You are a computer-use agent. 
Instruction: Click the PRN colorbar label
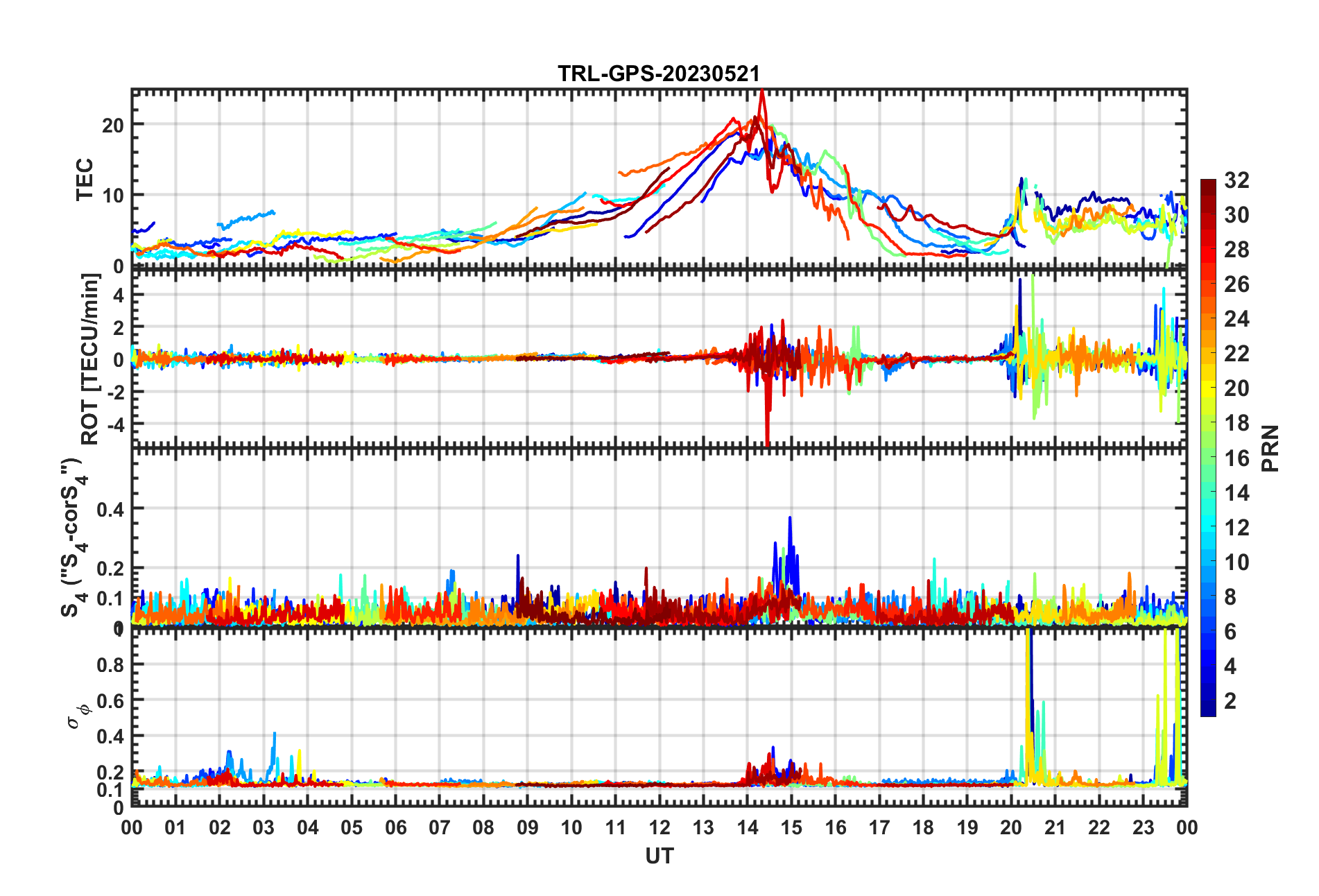1270,449
